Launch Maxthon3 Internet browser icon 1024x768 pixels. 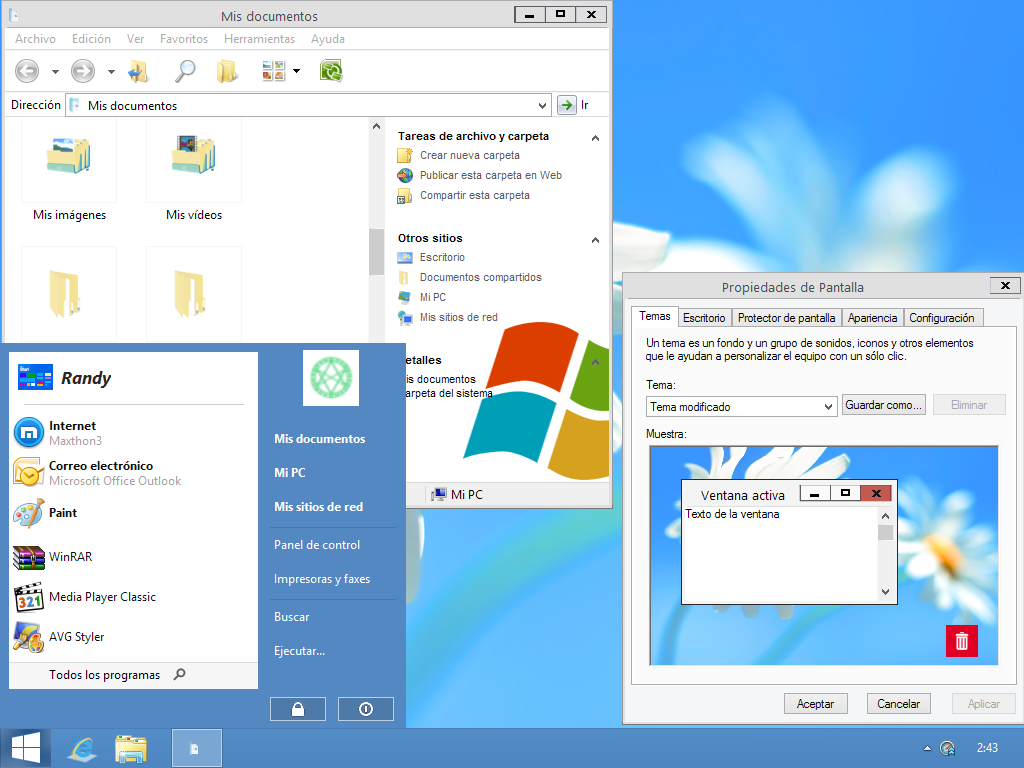tap(29, 432)
